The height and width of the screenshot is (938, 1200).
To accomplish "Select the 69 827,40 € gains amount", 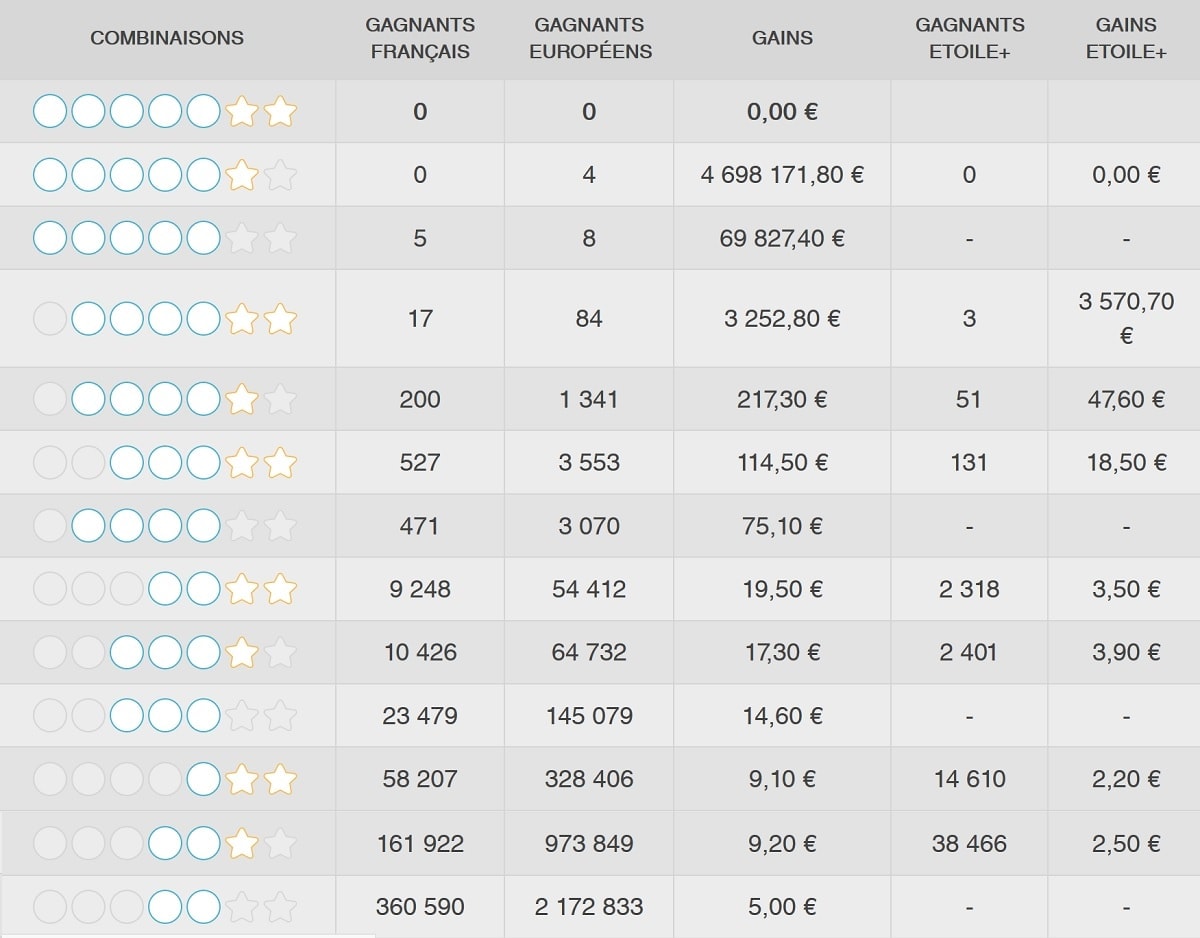I will [782, 238].
